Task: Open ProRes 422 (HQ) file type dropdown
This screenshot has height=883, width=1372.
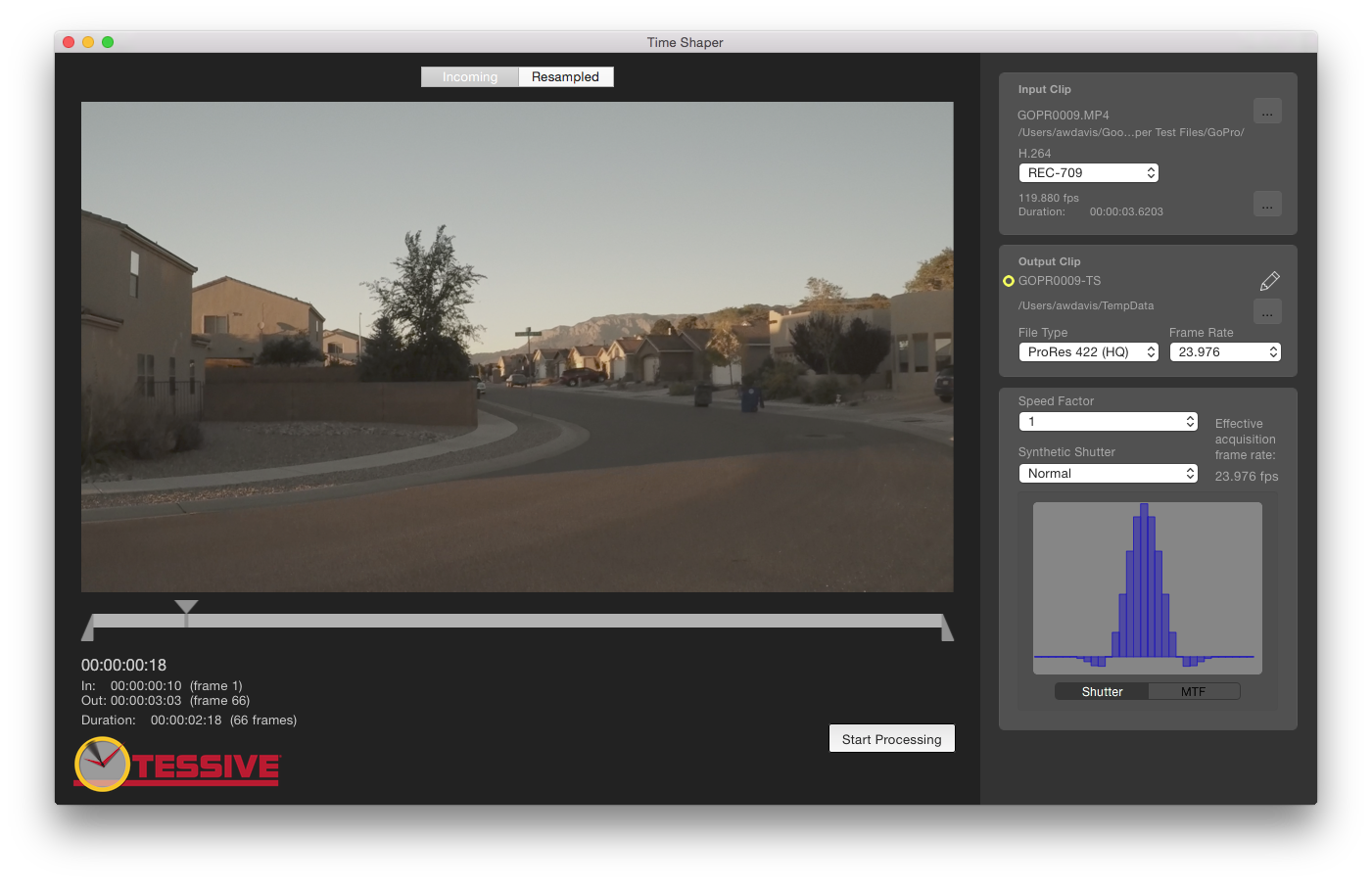Action: 1089,352
